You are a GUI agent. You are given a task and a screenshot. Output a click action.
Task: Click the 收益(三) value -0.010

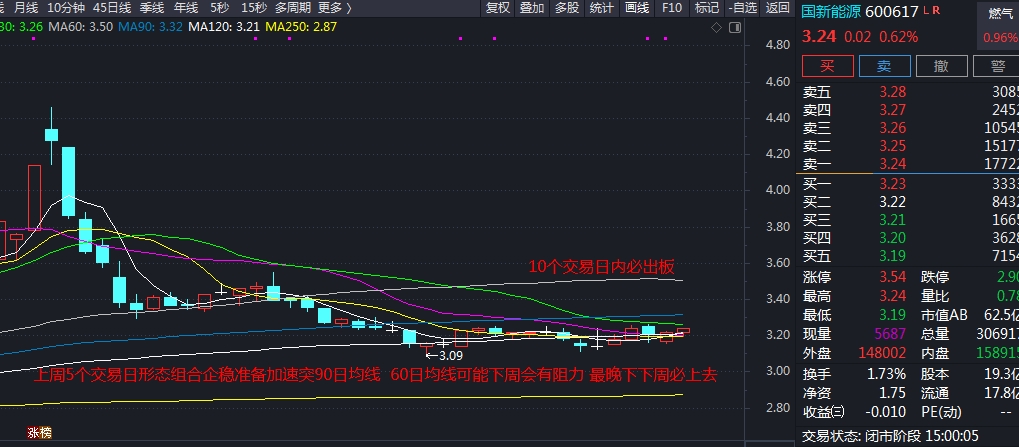[x=886, y=412]
